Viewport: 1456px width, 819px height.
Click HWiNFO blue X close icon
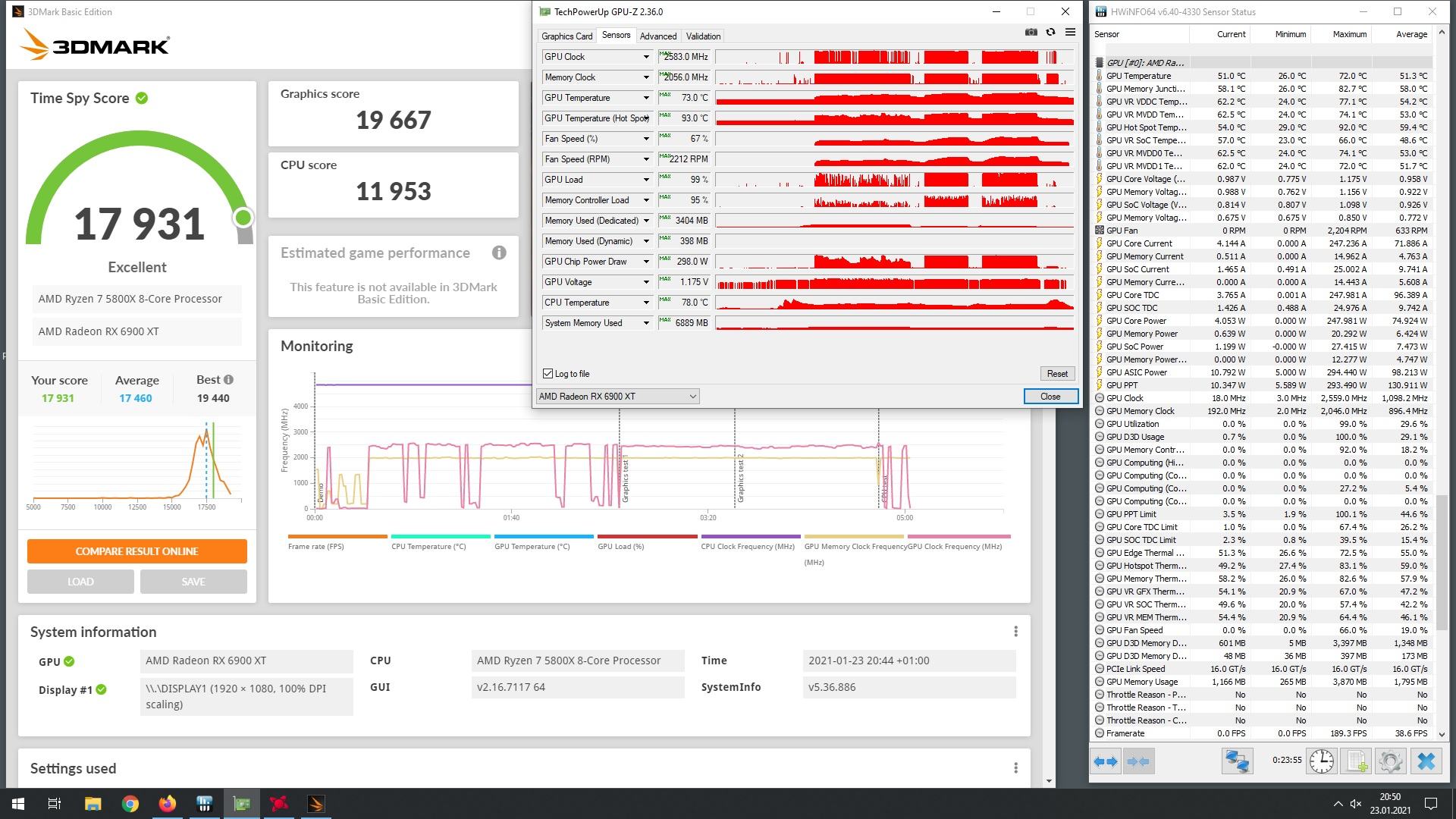click(1426, 761)
